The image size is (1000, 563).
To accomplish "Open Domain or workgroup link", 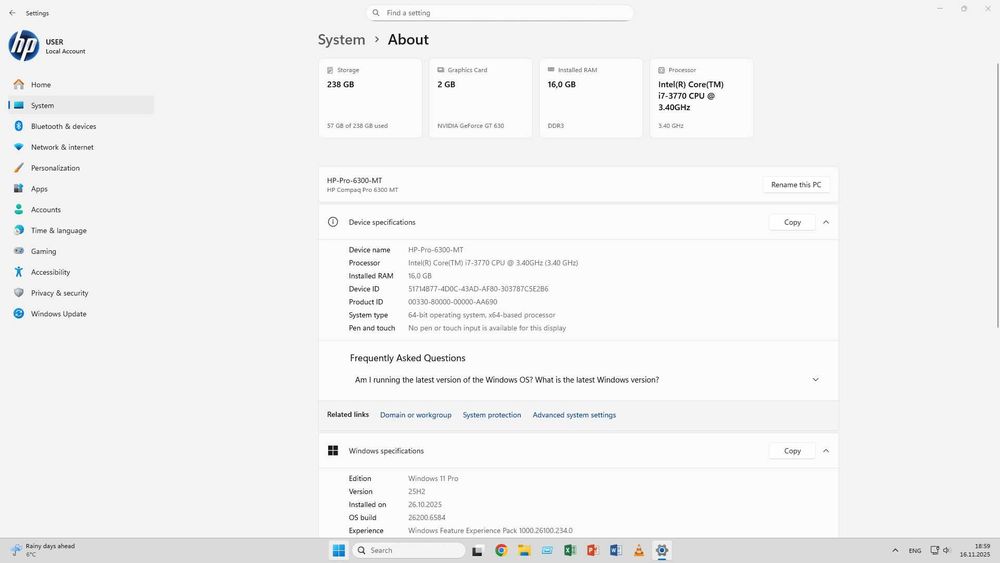I will (416, 415).
